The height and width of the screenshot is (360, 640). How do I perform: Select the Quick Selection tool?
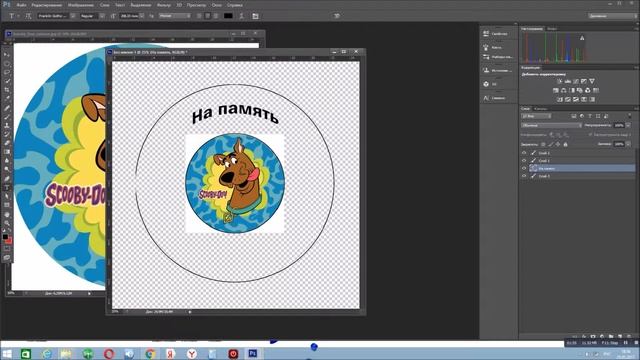pos(7,81)
